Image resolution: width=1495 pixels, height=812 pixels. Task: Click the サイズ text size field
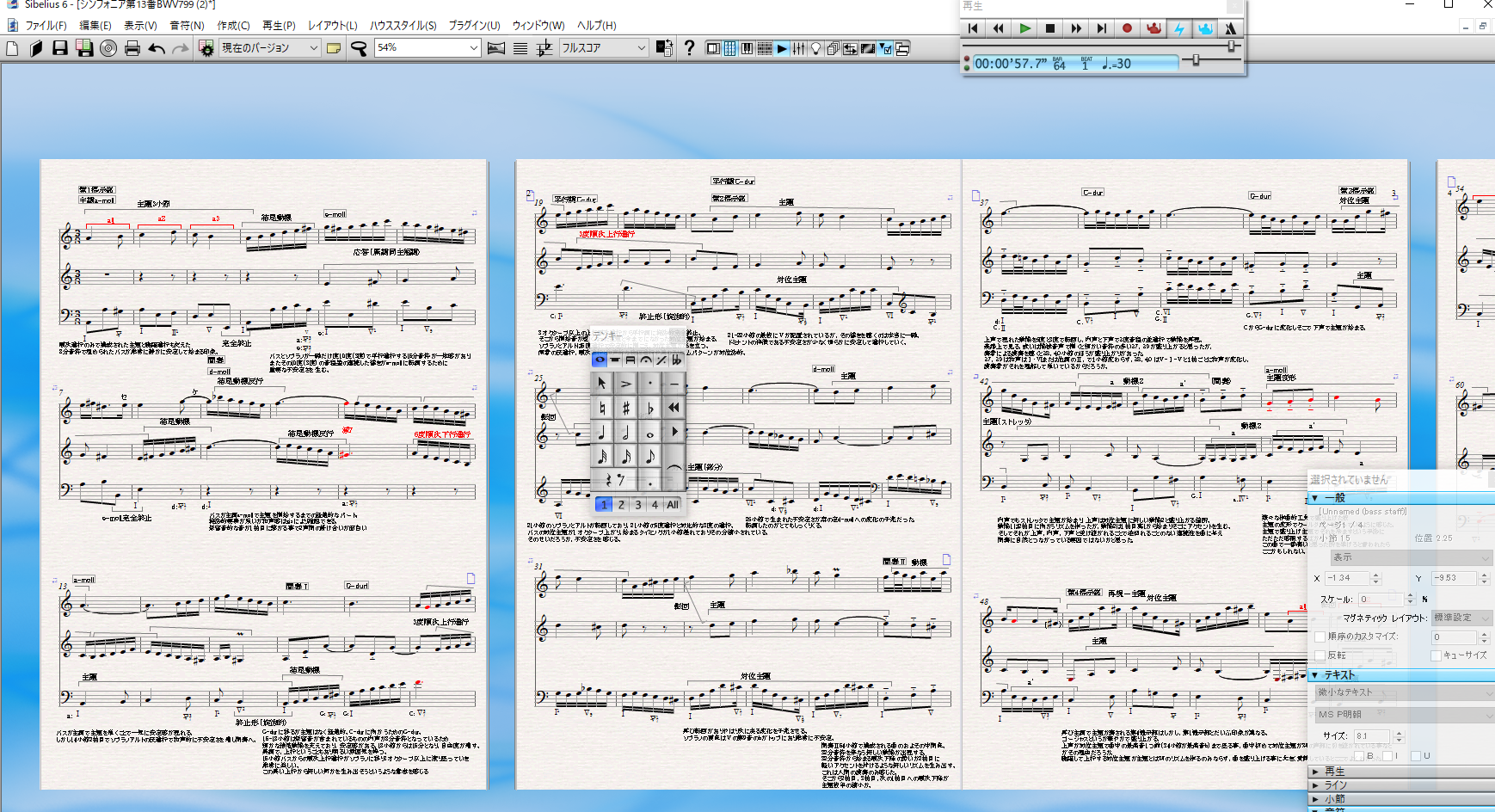pyautogui.click(x=1371, y=736)
